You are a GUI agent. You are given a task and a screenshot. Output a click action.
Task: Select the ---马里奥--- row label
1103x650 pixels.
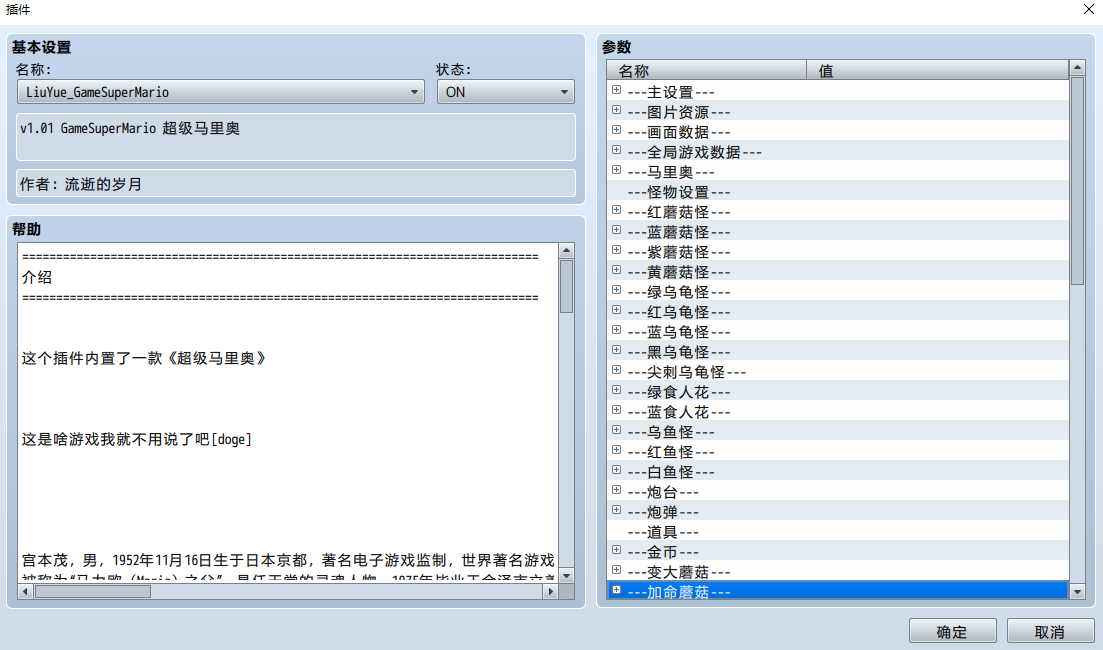click(671, 172)
